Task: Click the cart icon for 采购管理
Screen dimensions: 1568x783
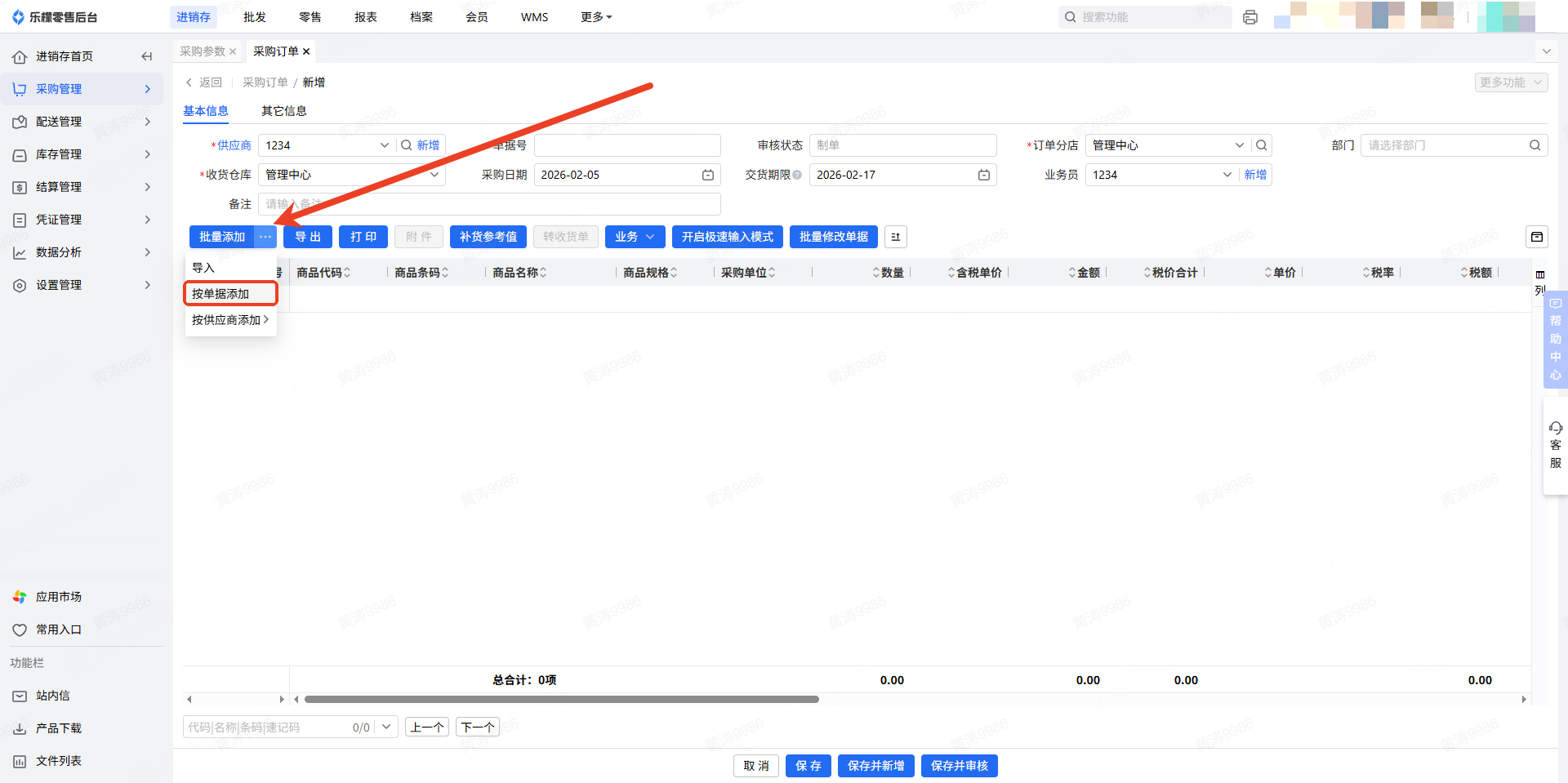Action: 20,89
